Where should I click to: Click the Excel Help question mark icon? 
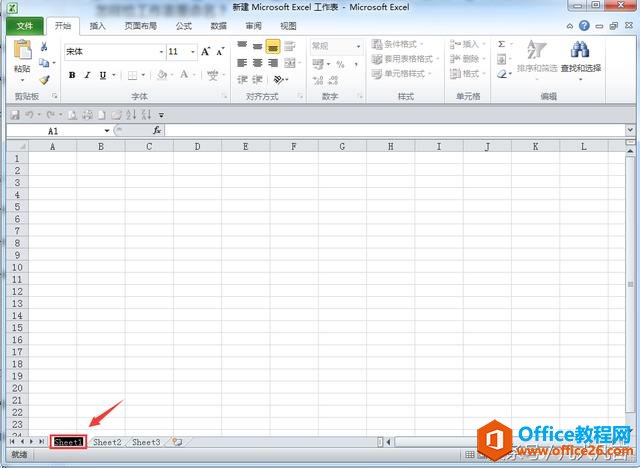tap(584, 26)
